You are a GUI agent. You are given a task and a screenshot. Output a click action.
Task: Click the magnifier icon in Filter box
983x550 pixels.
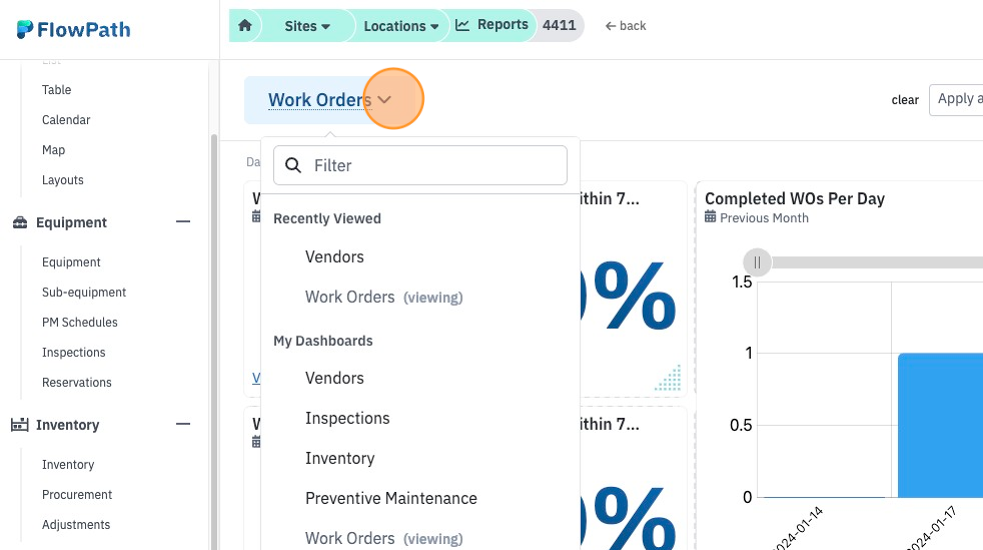(293, 165)
